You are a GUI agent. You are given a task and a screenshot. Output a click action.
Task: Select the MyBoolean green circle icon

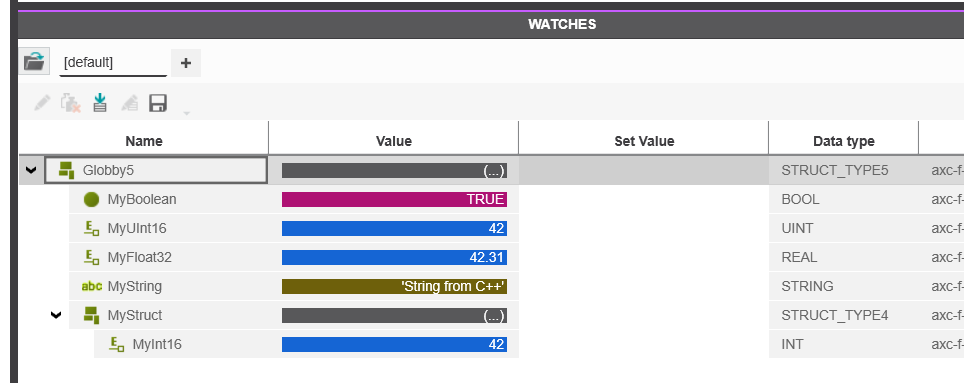[x=92, y=199]
